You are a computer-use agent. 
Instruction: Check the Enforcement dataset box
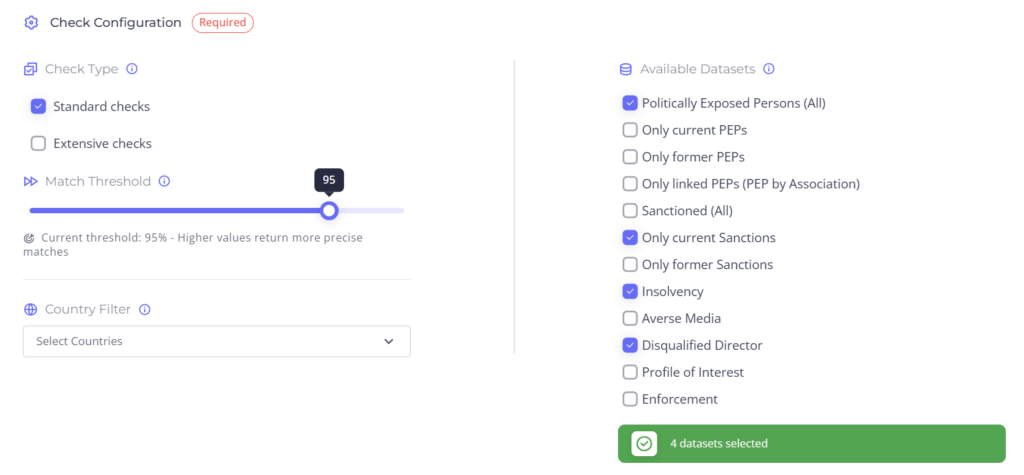630,400
